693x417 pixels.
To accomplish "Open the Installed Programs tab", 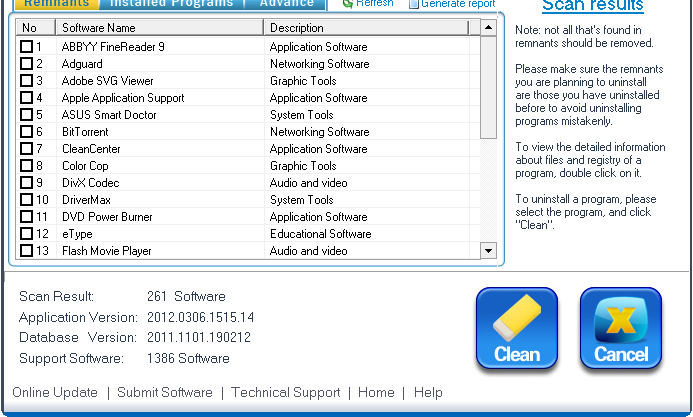I will click(171, 4).
